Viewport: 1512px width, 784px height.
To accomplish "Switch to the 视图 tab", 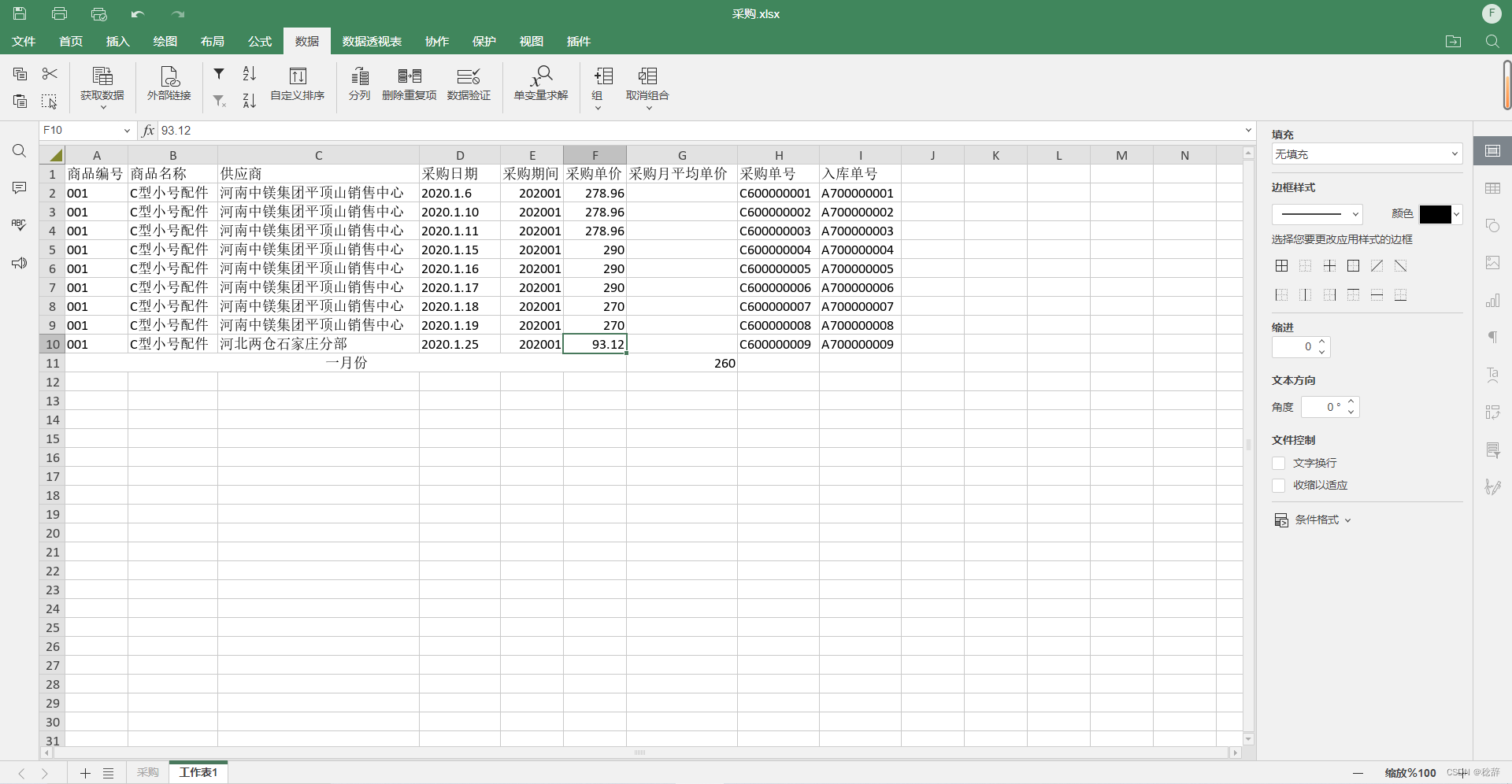I will [532, 41].
